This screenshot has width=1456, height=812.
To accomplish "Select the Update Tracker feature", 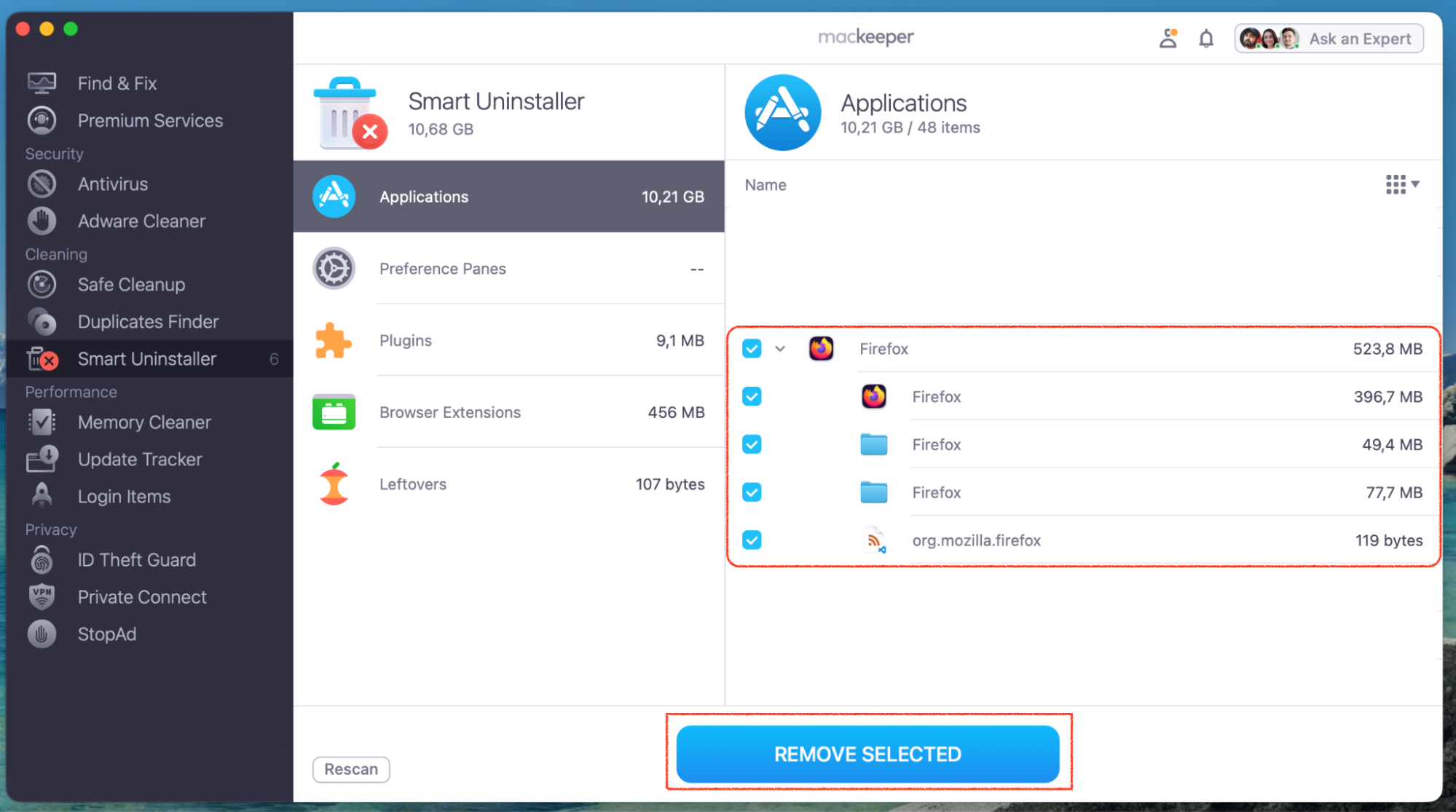I will (140, 459).
